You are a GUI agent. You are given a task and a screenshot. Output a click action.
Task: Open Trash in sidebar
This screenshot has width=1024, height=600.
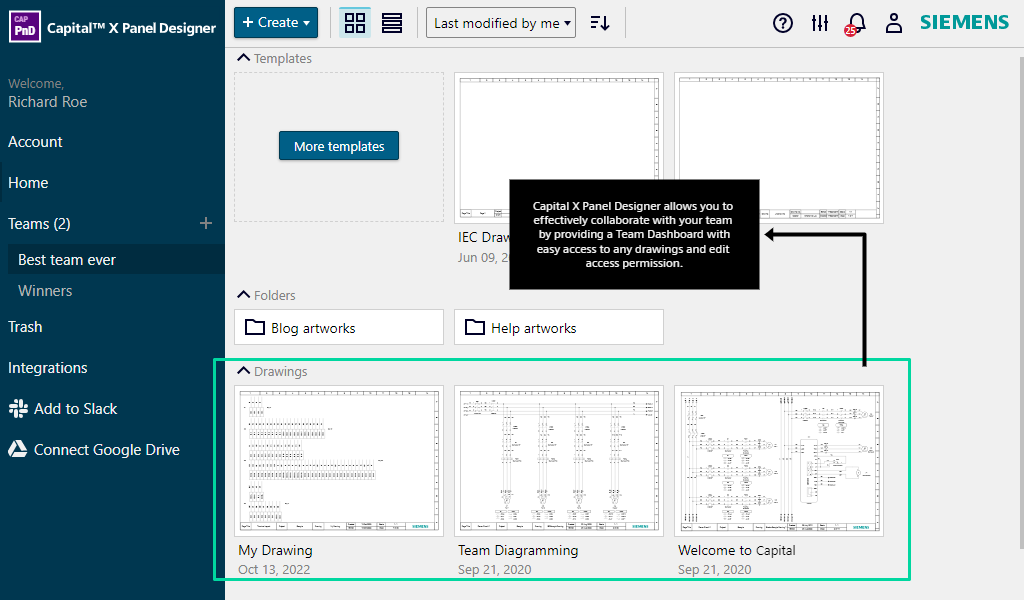click(25, 326)
